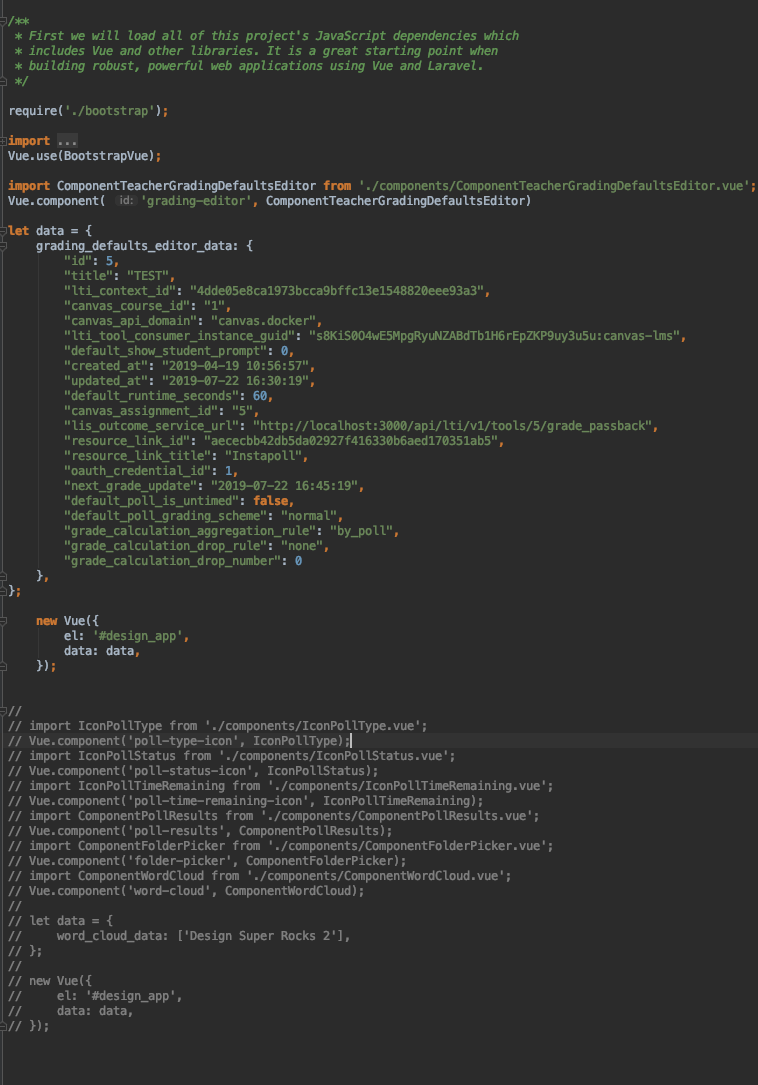Screen dimensions: 758x1085
Task: Click the ComponentTeacherGradingDefaultsEditor.vue import path
Action: [x=554, y=185]
